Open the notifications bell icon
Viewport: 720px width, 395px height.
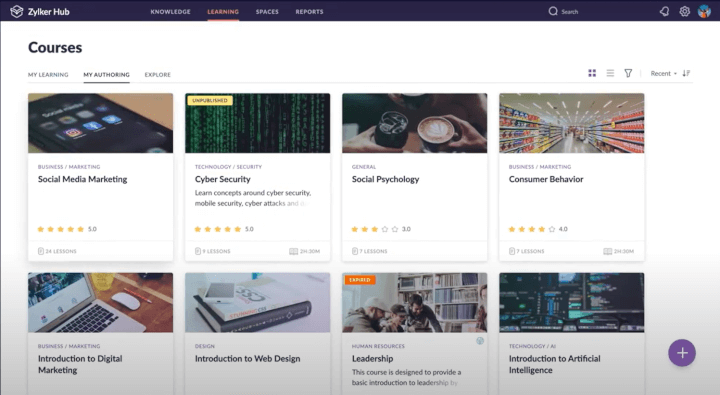click(664, 11)
